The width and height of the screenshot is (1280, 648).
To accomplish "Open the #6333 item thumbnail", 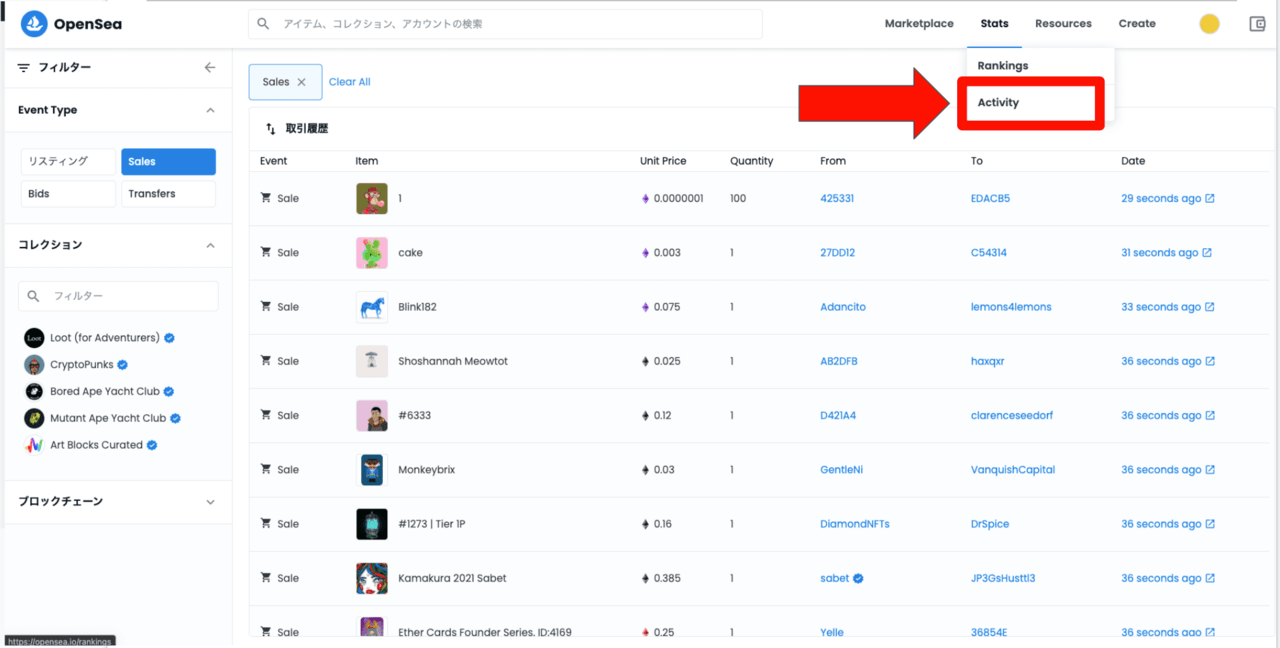I will [x=372, y=415].
